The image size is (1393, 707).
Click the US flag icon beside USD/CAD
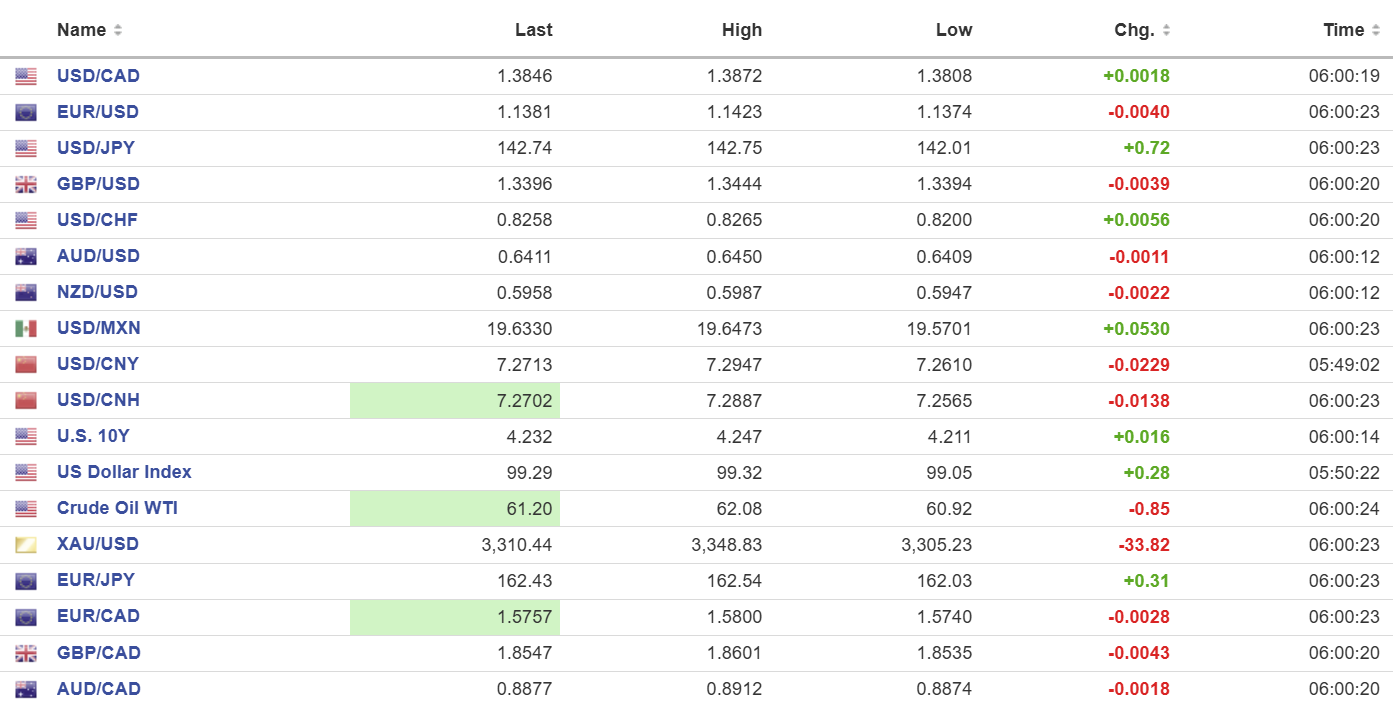[26, 76]
